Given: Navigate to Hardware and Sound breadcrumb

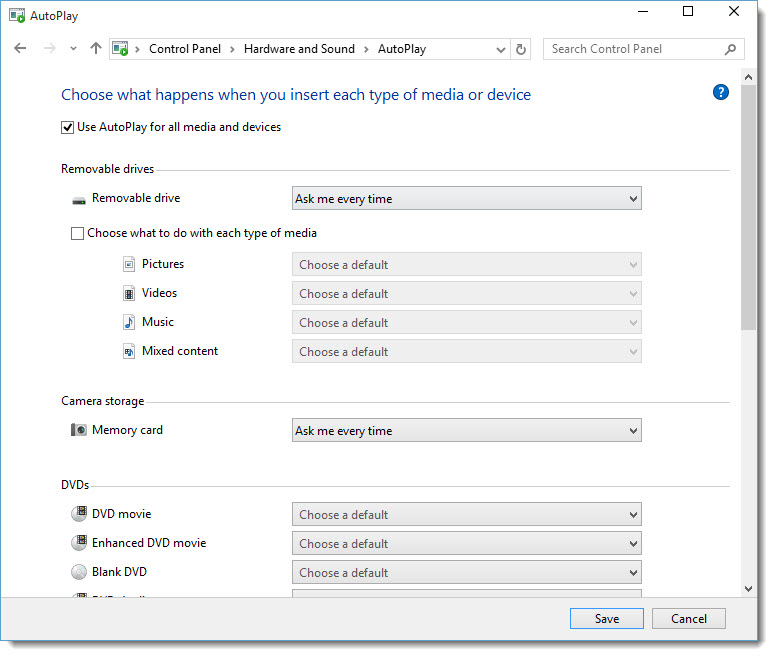Looking at the screenshot, I should [x=299, y=49].
